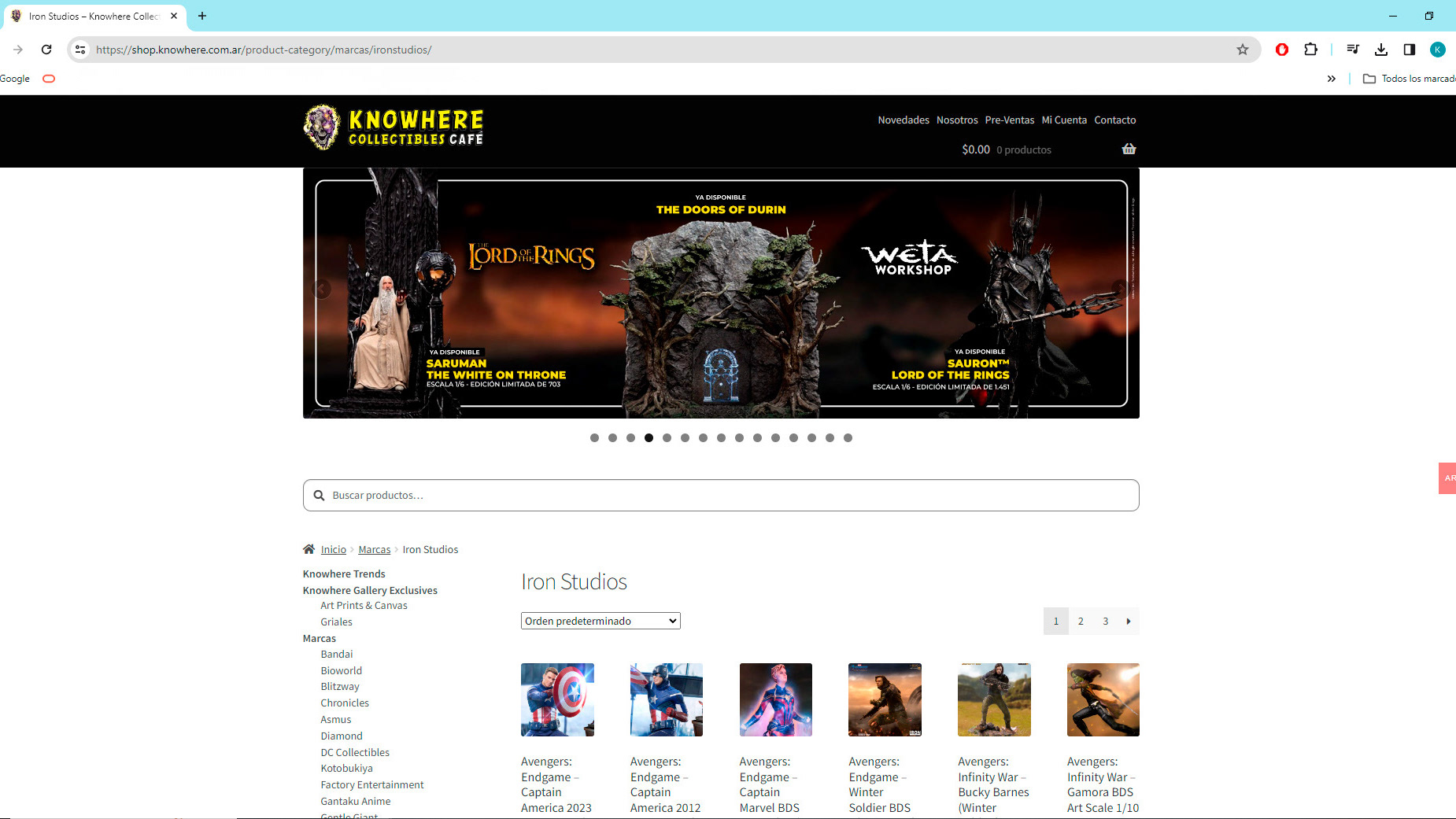Go to next slide in banner
The width and height of the screenshot is (1456, 819).
click(1119, 289)
